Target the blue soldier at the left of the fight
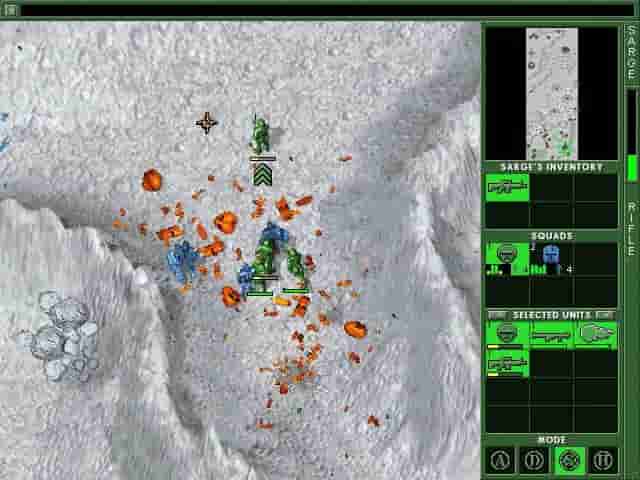The width and height of the screenshot is (640, 480). (x=182, y=261)
